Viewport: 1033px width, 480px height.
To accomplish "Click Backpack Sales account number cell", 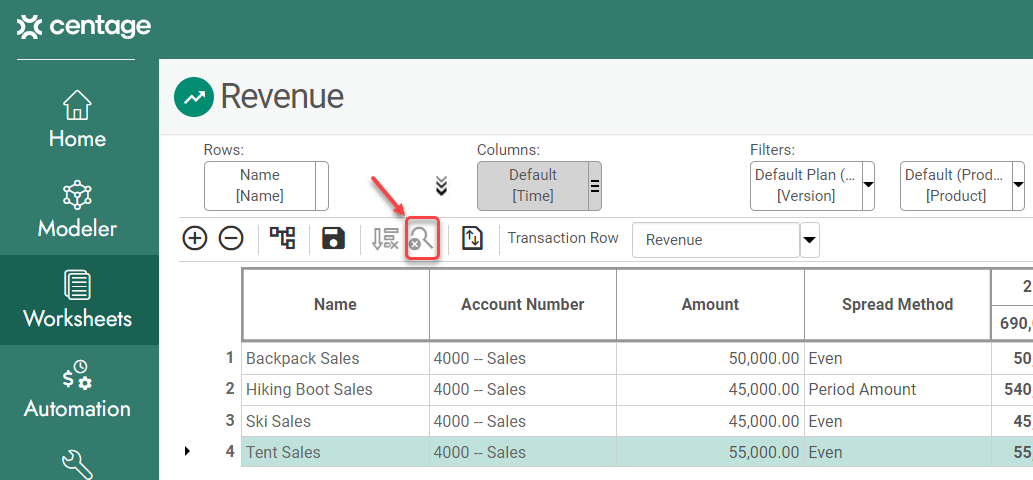I will click(522, 359).
